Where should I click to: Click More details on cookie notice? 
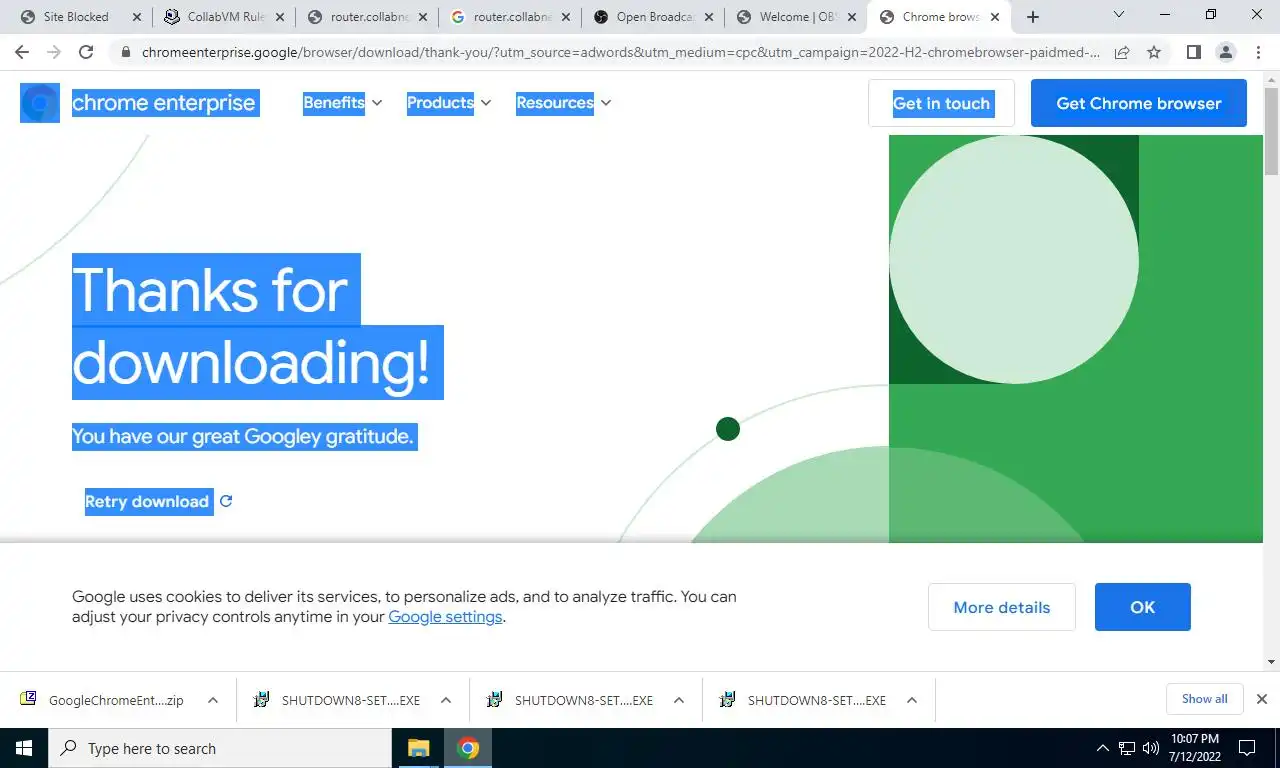coord(1002,607)
